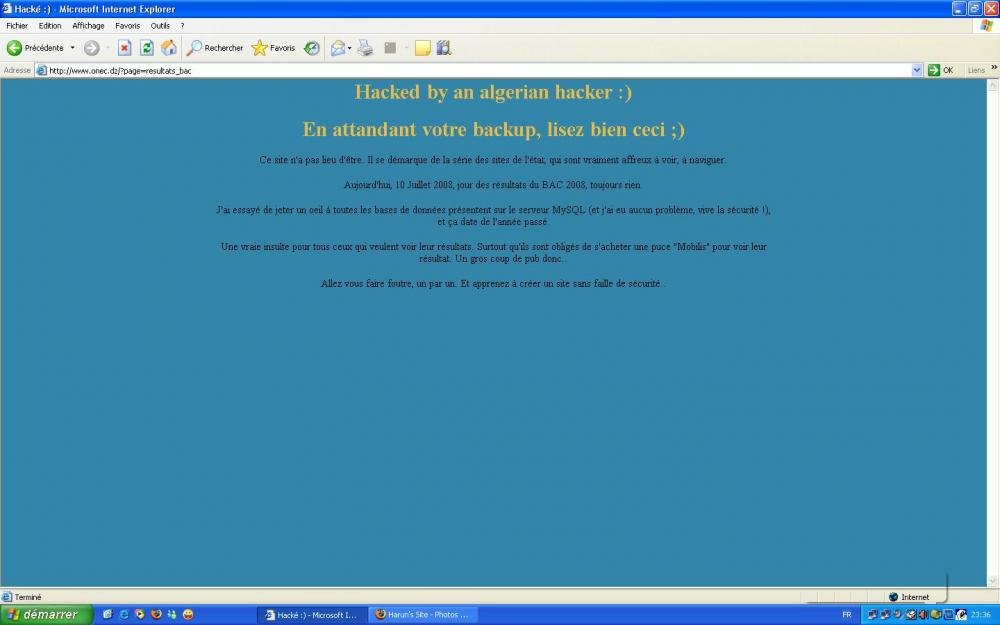Expand the Mail button dropdown arrow
The width and height of the screenshot is (1000, 625).
(x=350, y=48)
